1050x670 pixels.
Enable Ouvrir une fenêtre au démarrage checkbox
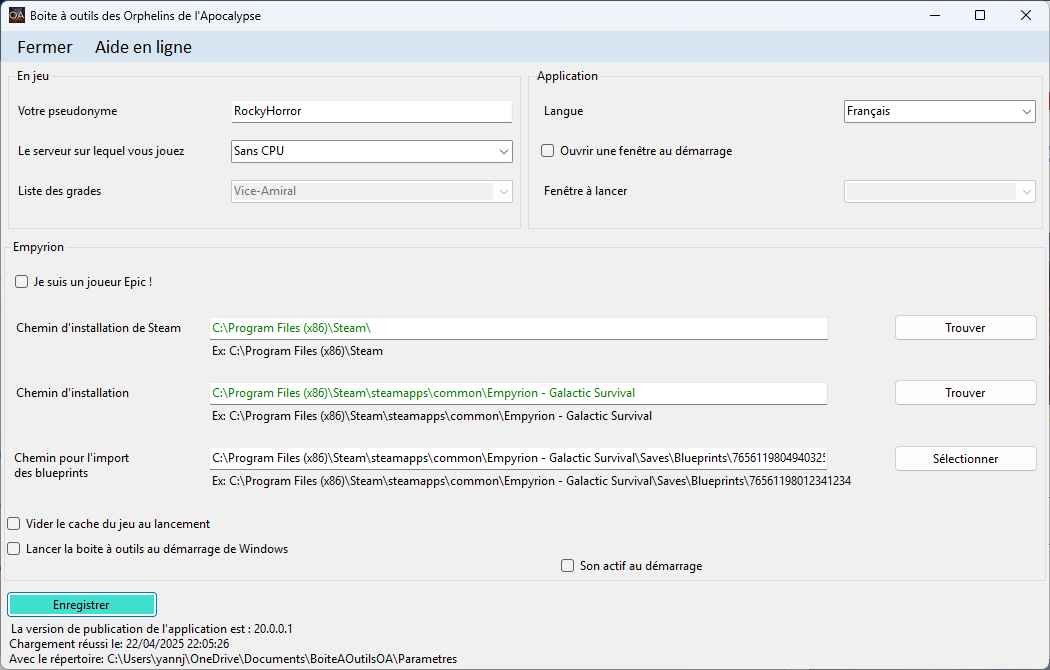(x=548, y=151)
